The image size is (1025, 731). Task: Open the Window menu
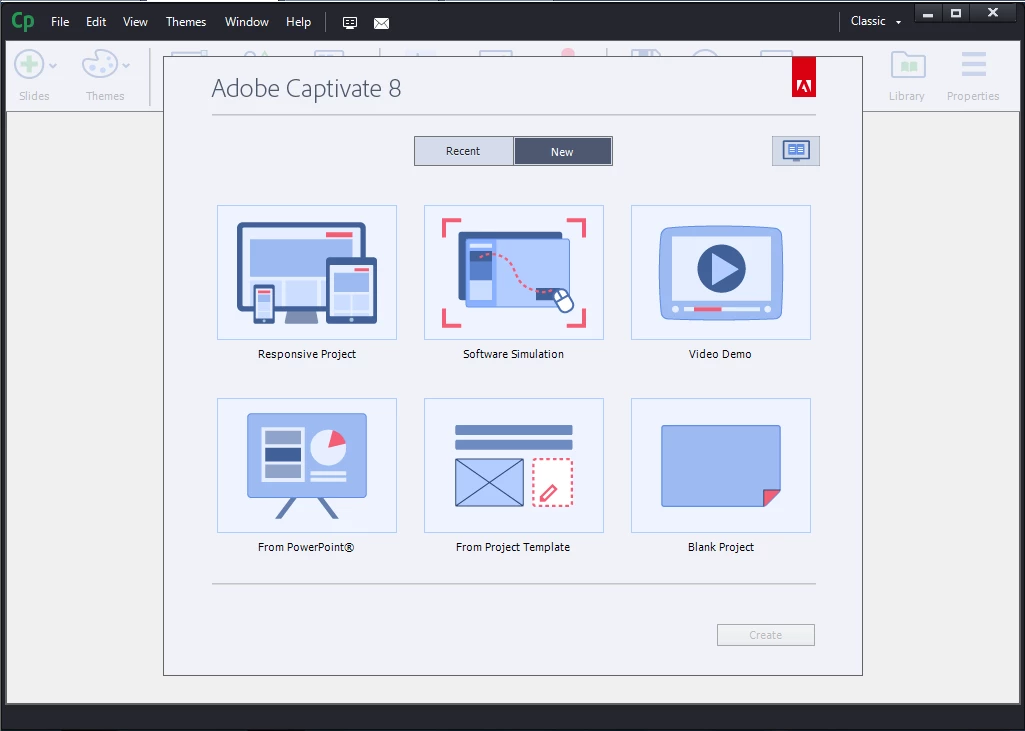click(246, 22)
